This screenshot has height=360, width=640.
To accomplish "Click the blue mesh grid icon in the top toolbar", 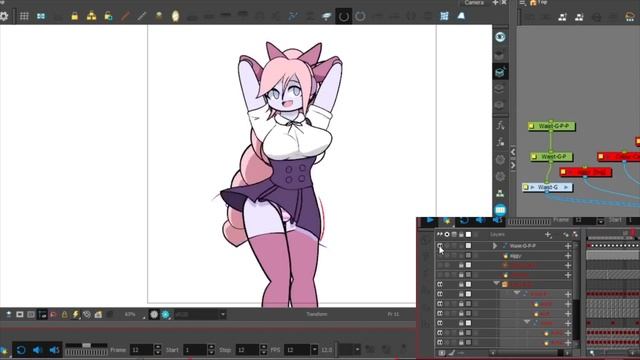I will pyautogui.click(x=444, y=16).
